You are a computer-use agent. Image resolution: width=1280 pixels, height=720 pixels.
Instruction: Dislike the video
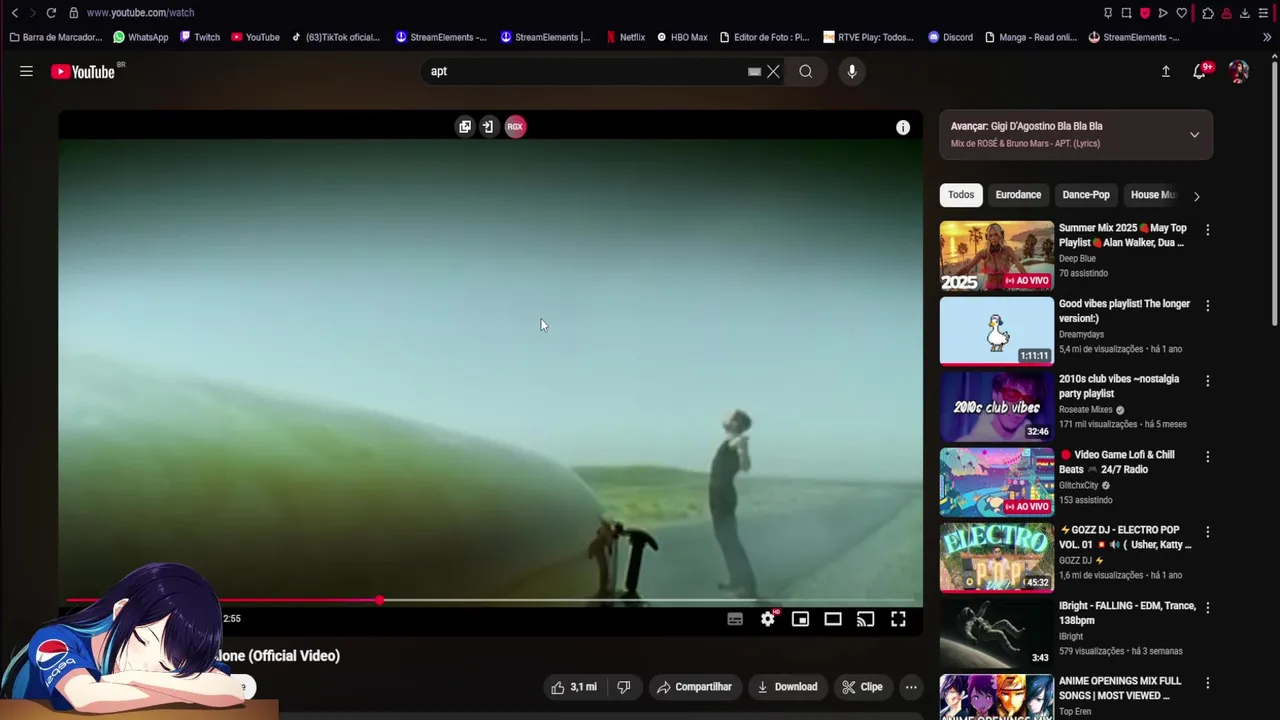(624, 687)
